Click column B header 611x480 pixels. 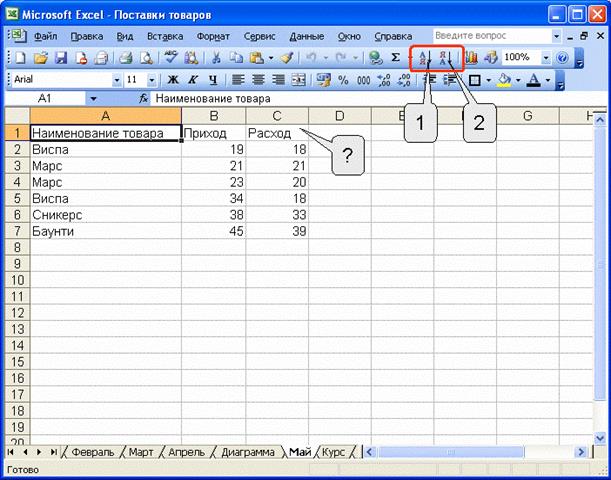213,116
